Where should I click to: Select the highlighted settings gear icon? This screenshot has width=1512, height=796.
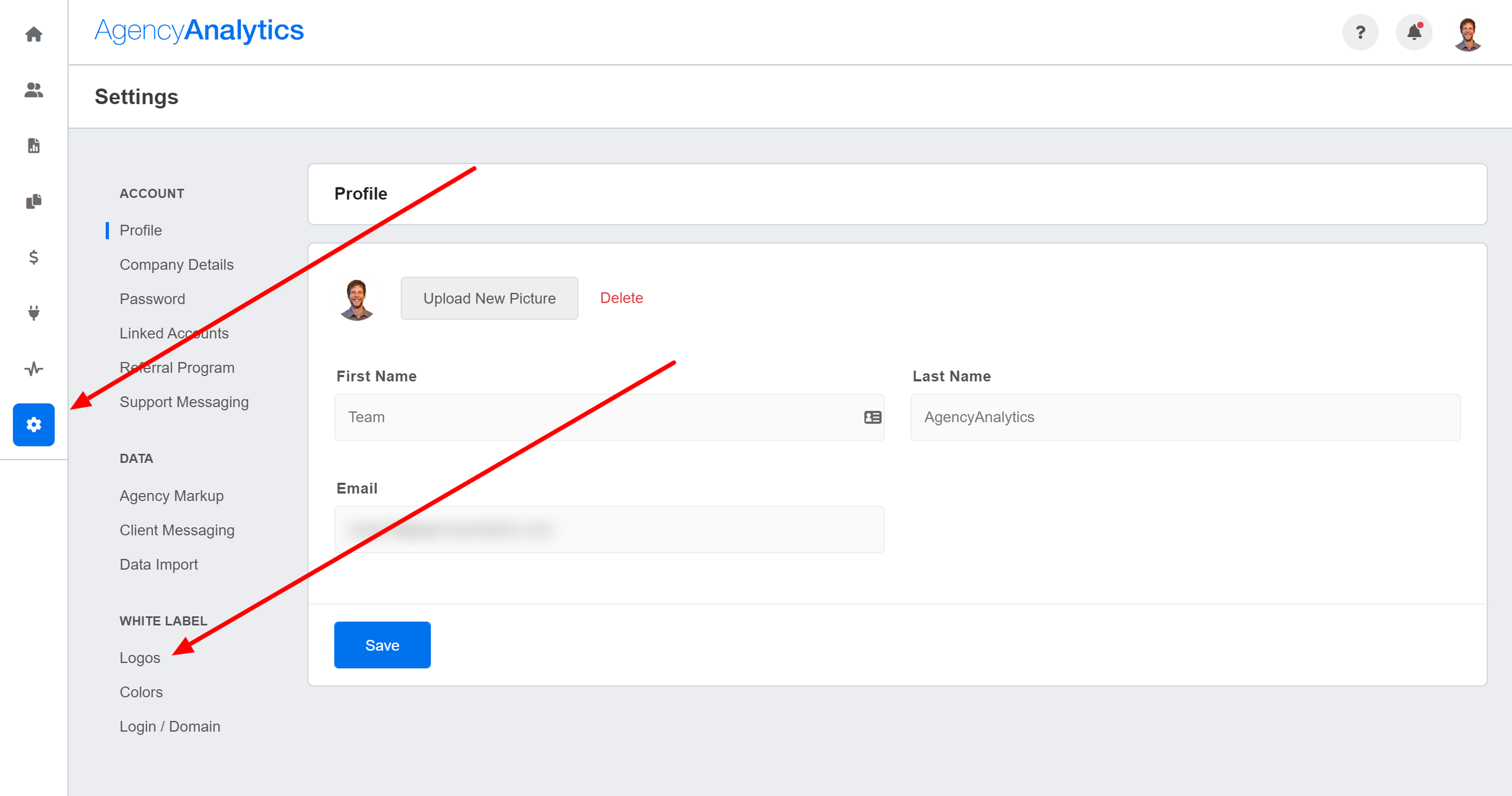click(33, 424)
